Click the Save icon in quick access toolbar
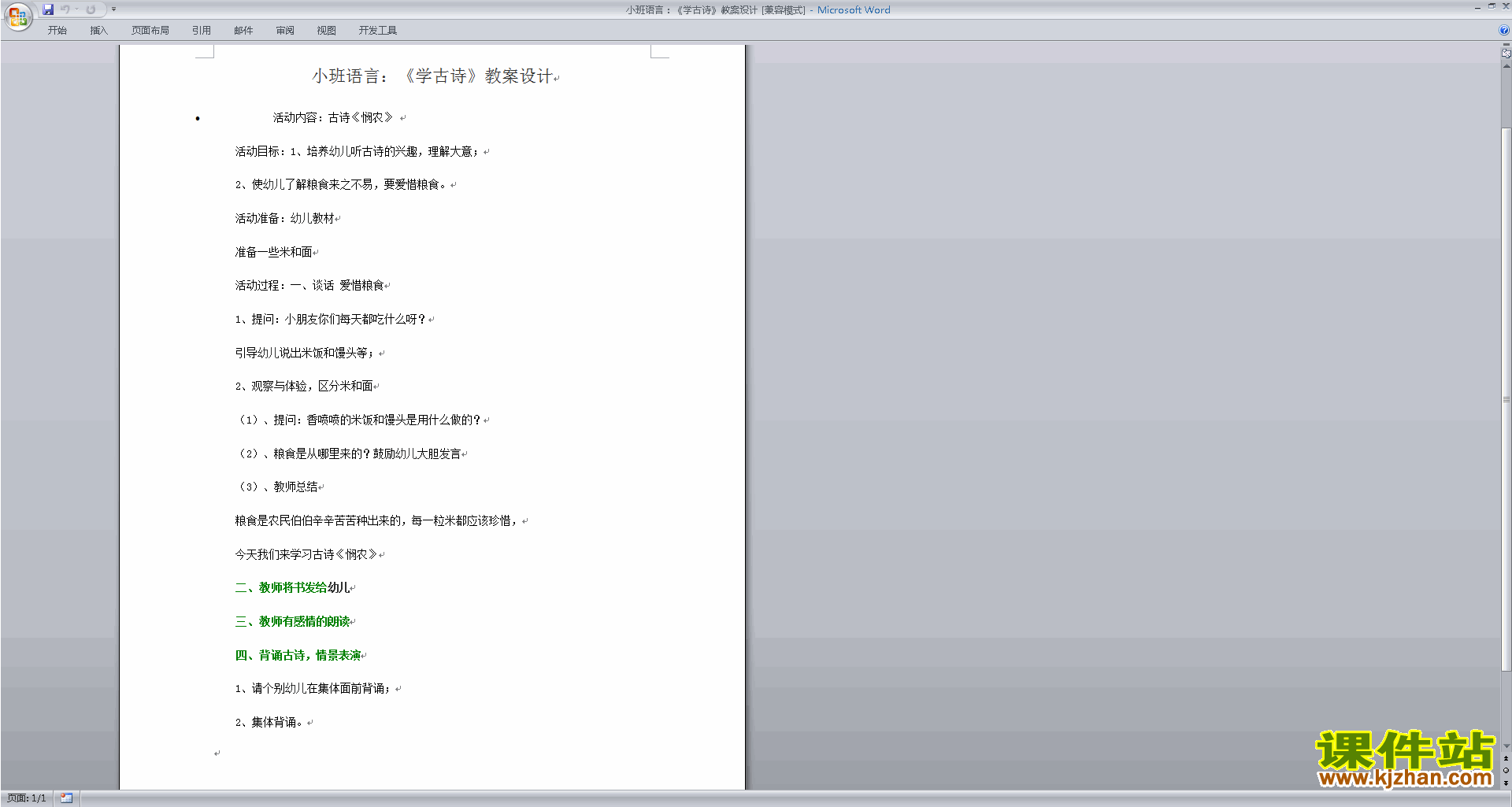This screenshot has width=1512, height=807. 48,9
